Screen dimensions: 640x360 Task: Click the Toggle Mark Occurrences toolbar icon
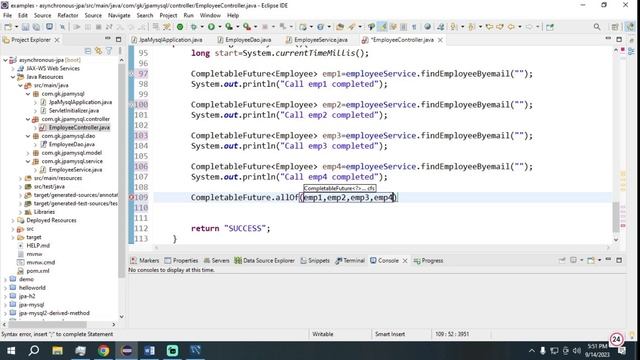tap(382, 27)
